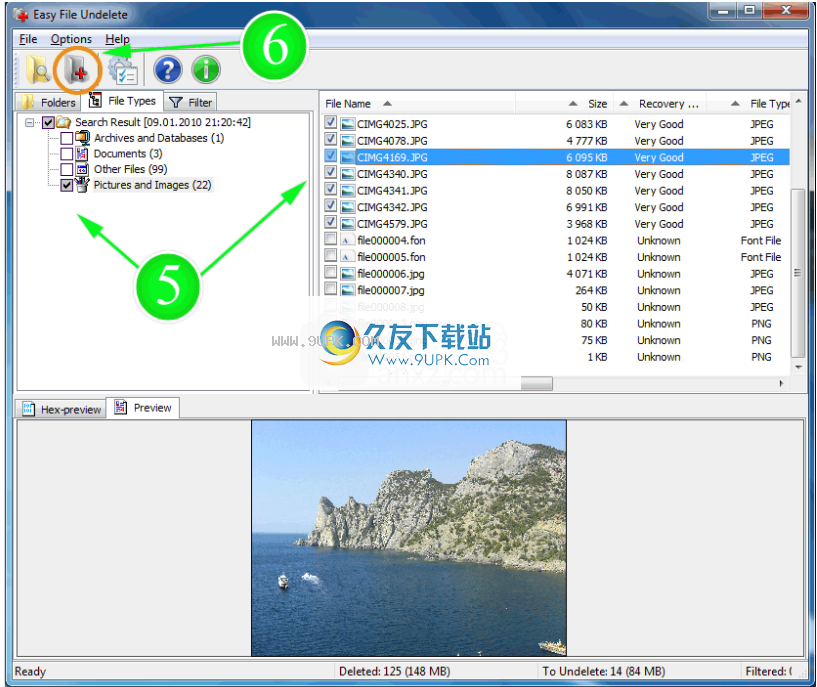
Task: Click the Archives and Databases category icon
Action: click(x=82, y=138)
